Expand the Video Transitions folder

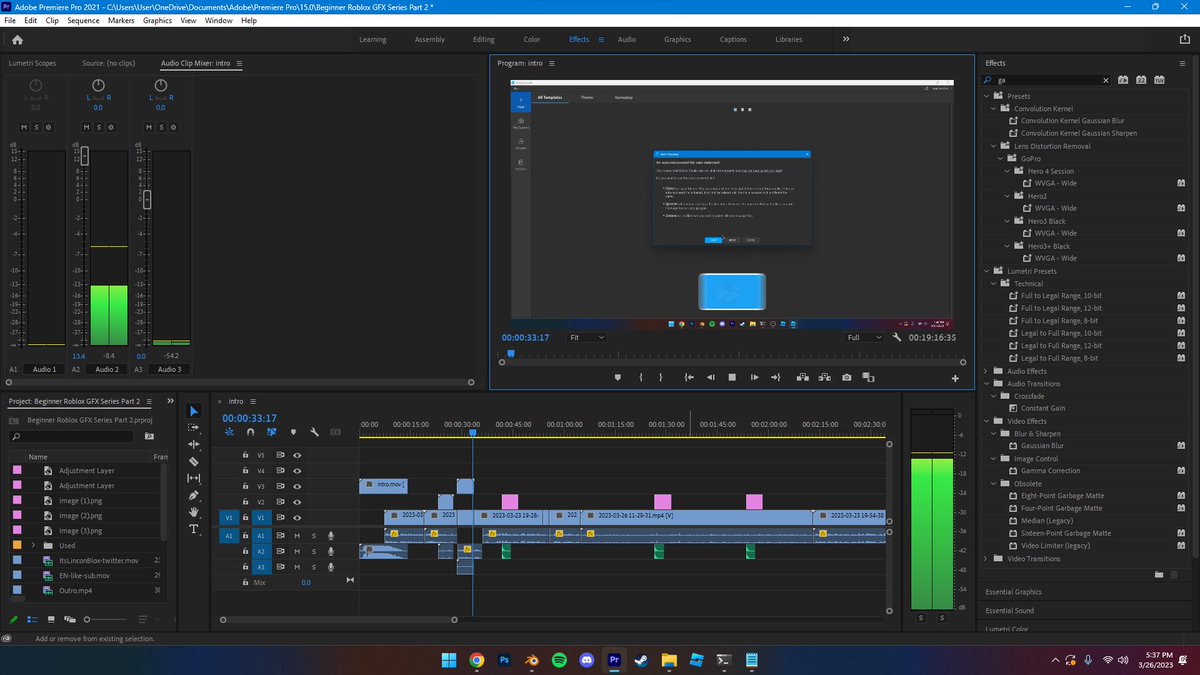click(x=986, y=558)
